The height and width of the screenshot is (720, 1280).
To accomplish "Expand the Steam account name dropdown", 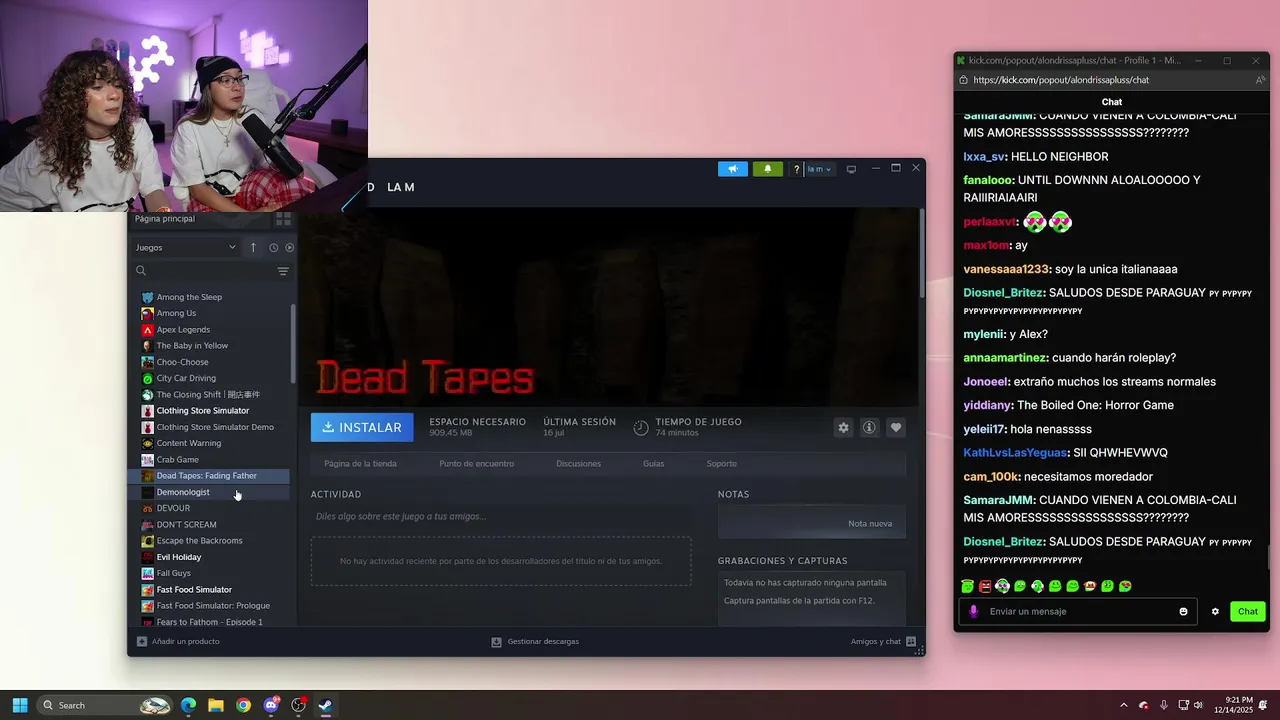I will tap(819, 169).
